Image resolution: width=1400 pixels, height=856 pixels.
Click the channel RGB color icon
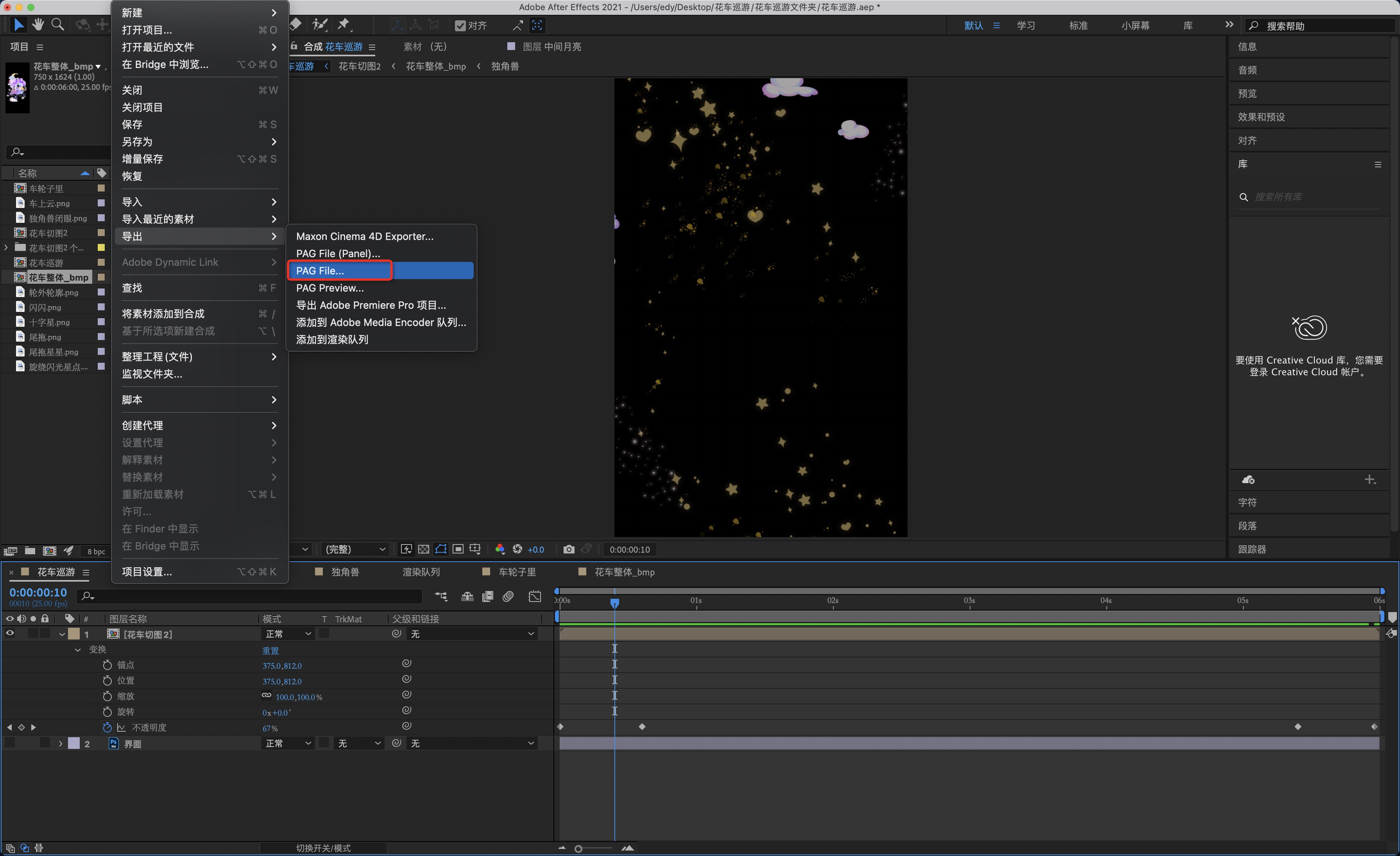(x=499, y=549)
